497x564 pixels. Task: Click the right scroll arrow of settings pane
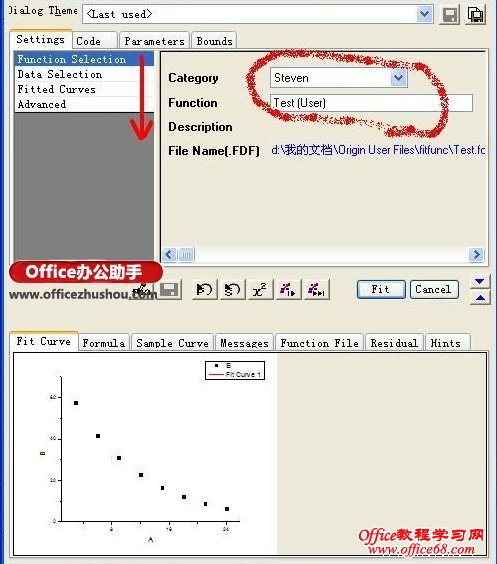click(x=476, y=255)
